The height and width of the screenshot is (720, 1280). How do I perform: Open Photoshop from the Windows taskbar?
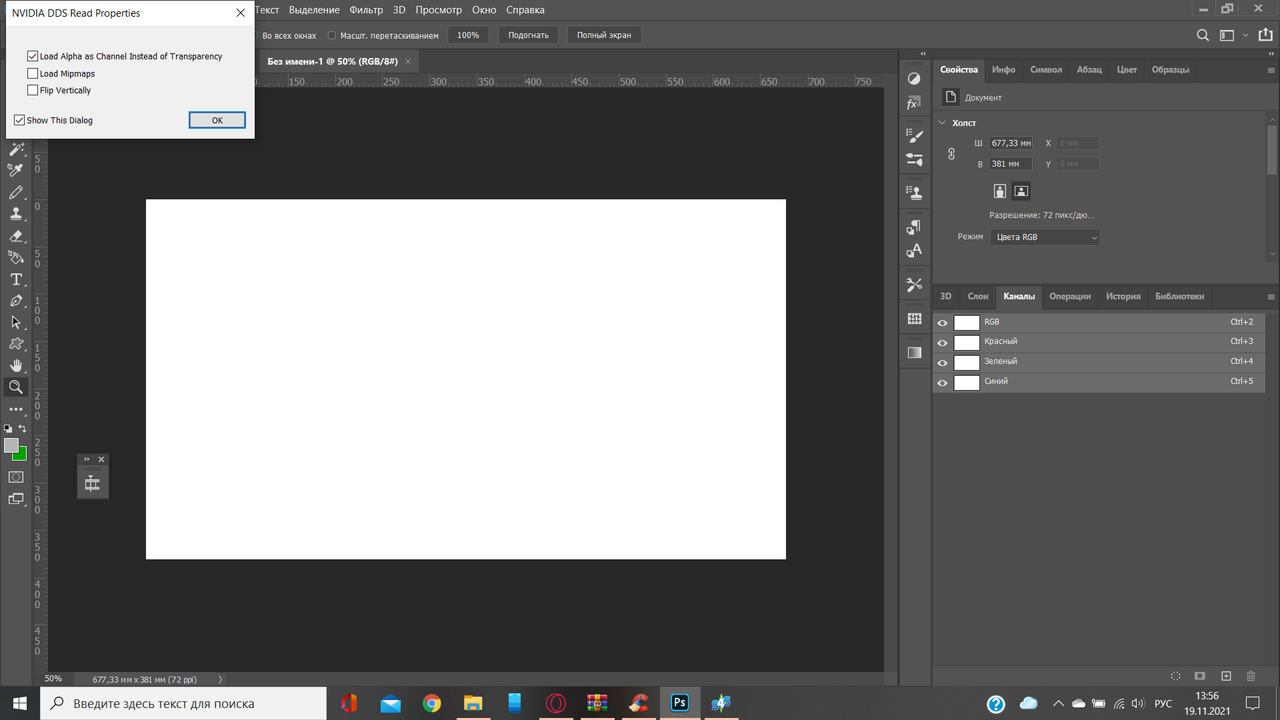(x=679, y=703)
